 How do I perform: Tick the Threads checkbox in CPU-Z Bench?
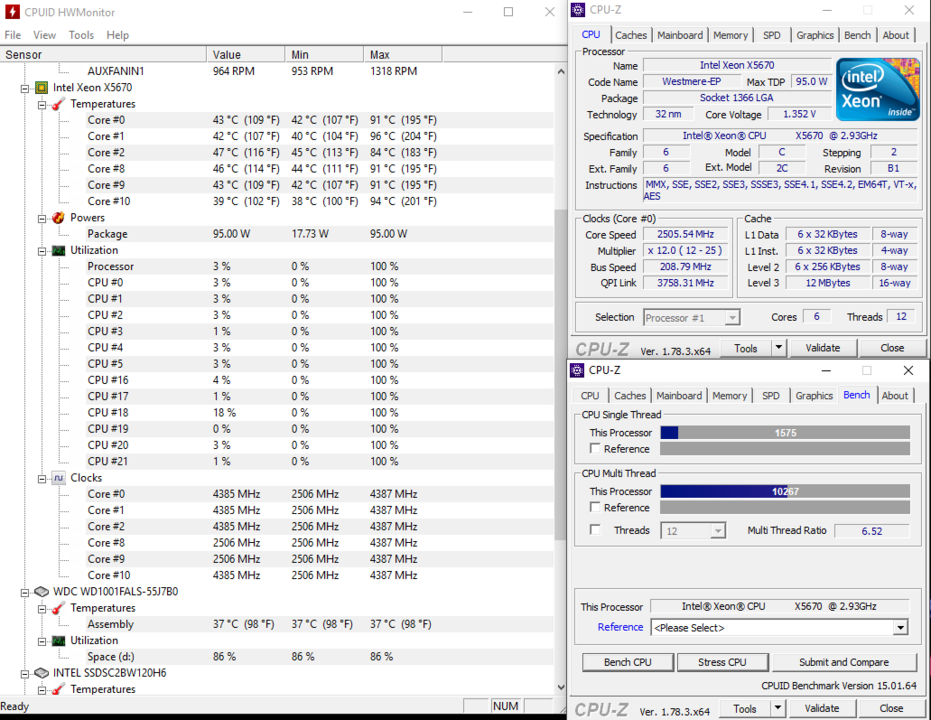595,529
